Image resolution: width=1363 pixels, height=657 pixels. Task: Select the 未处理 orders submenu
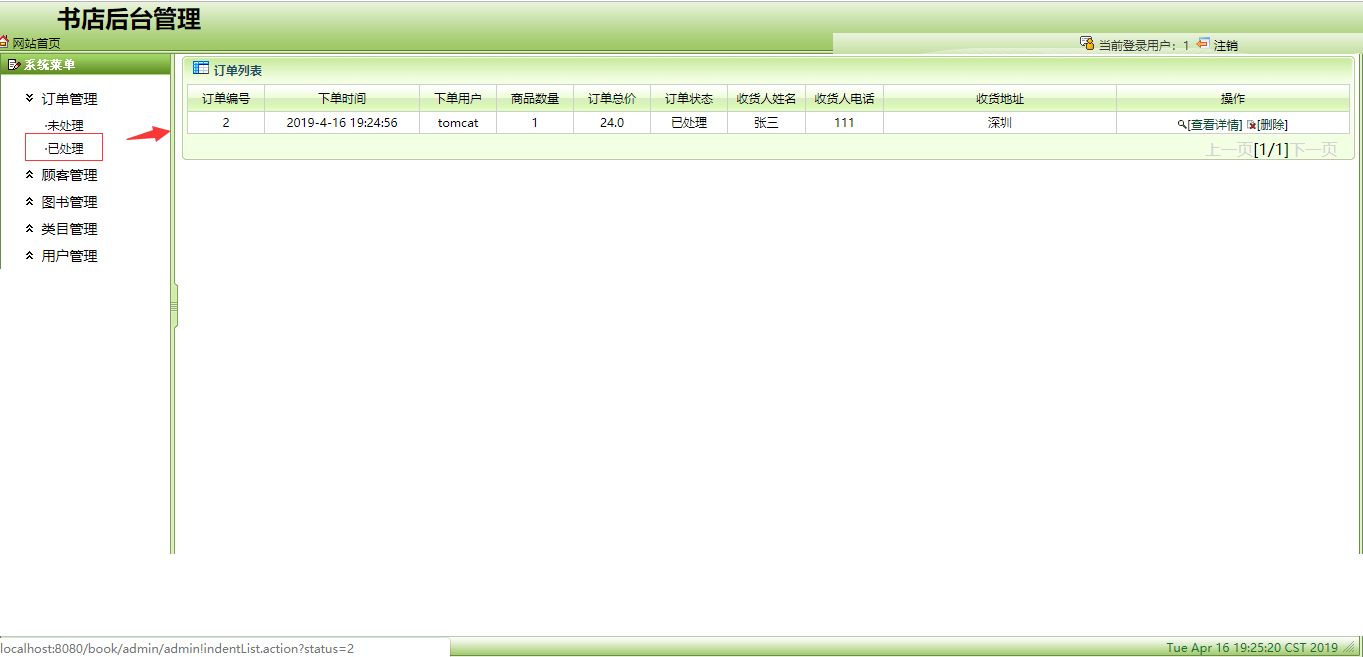click(65, 125)
